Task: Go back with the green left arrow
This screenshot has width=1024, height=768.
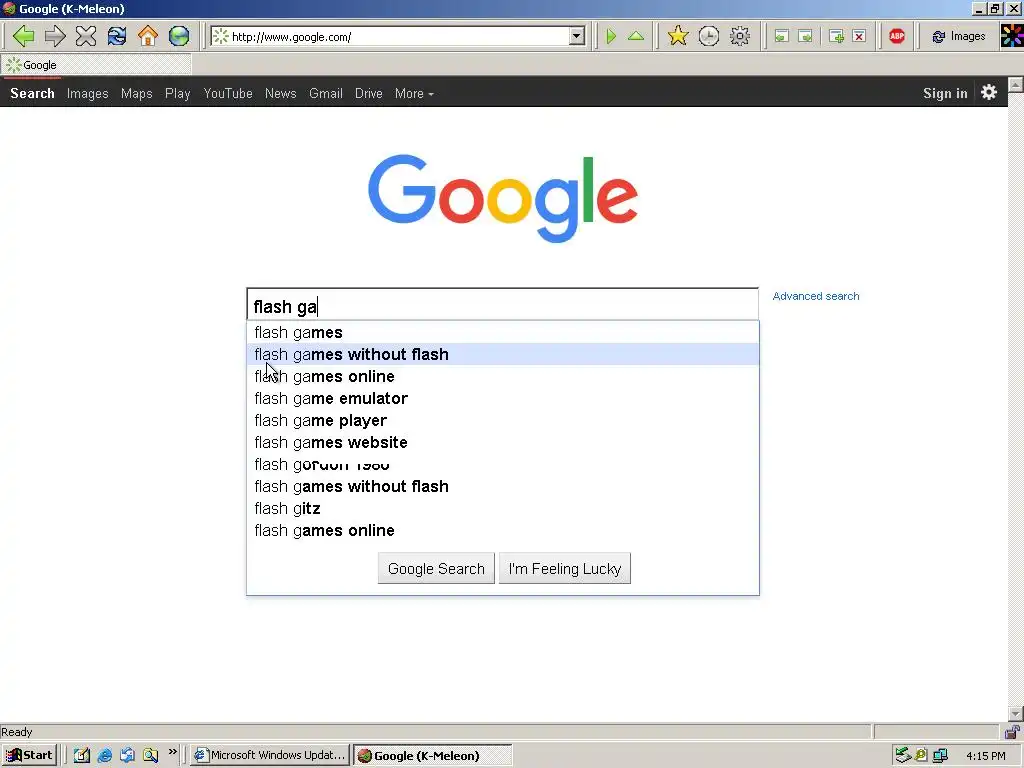Action: (x=24, y=36)
